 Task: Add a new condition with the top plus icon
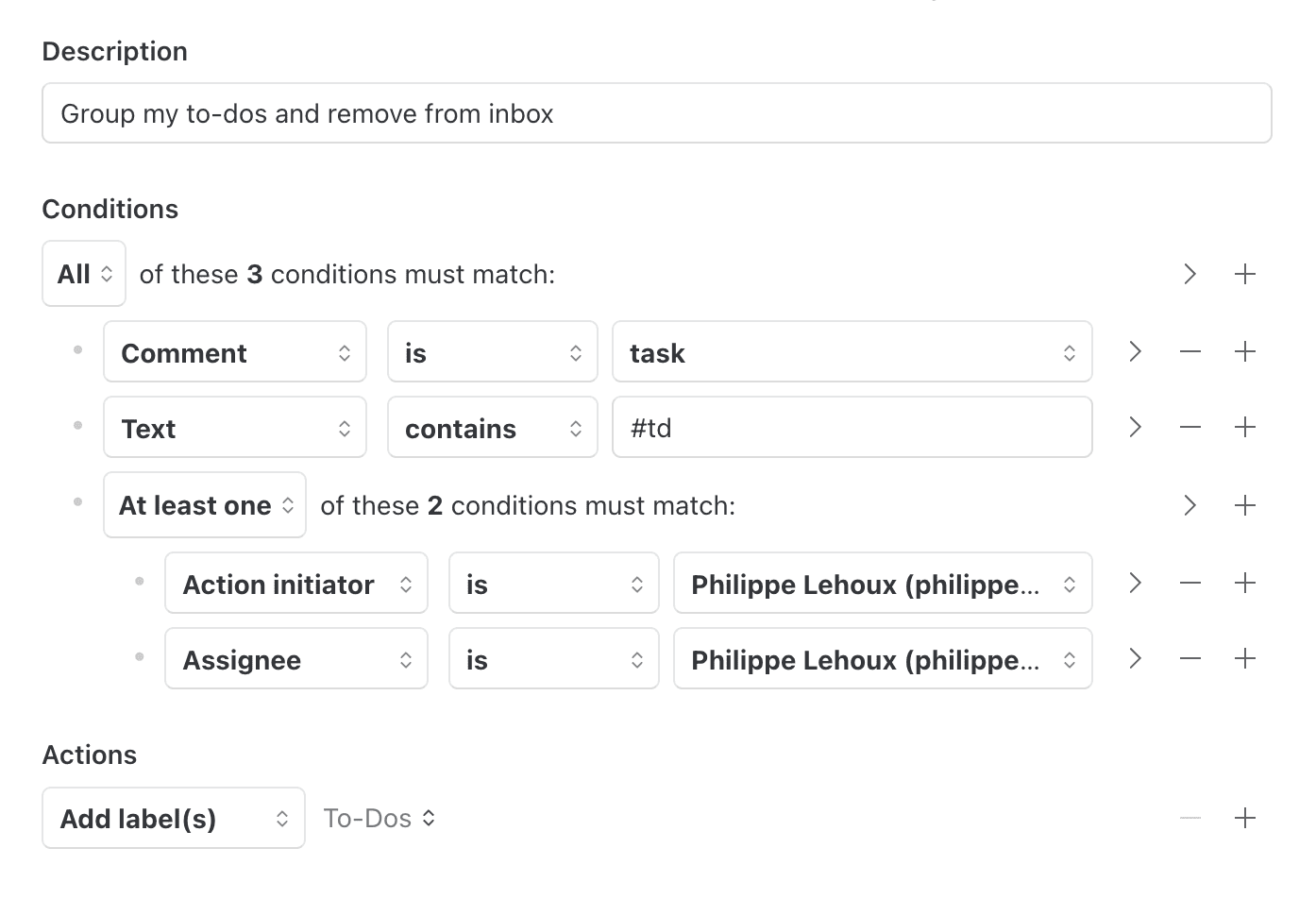pos(1245,274)
